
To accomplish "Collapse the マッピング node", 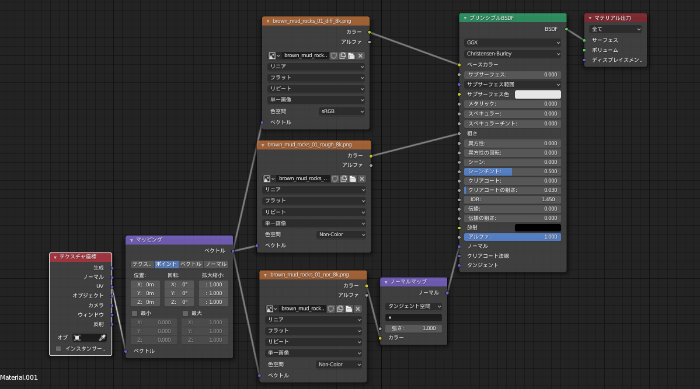I will pyautogui.click(x=131, y=240).
